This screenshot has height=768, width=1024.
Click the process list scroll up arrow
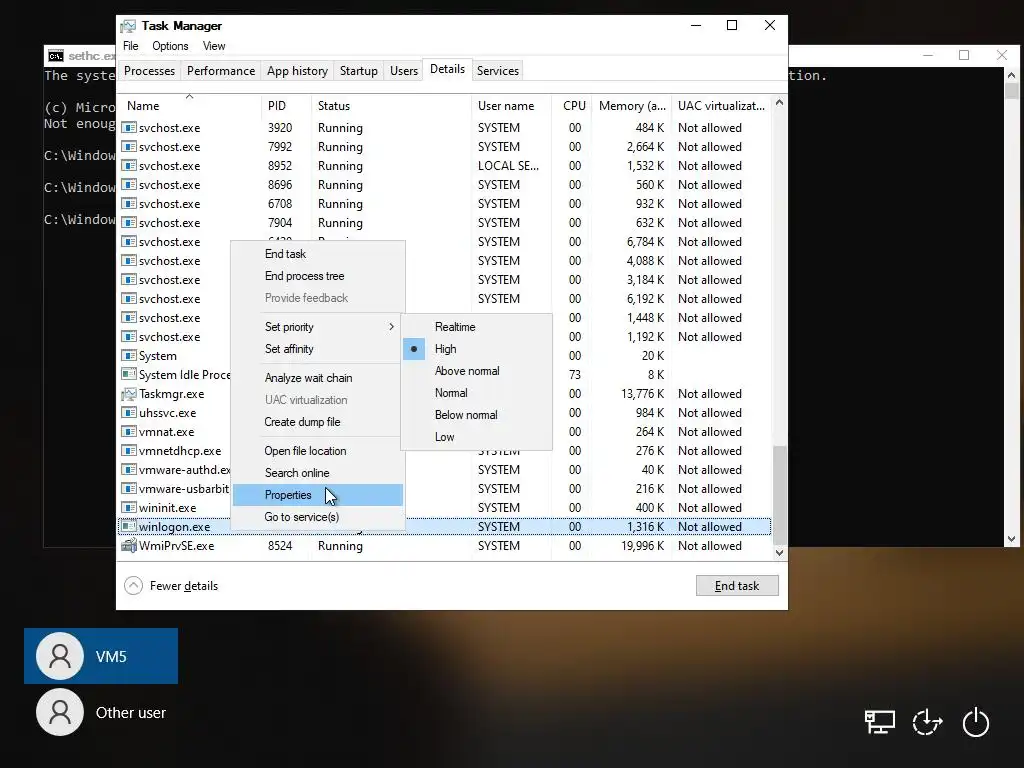[x=779, y=103]
